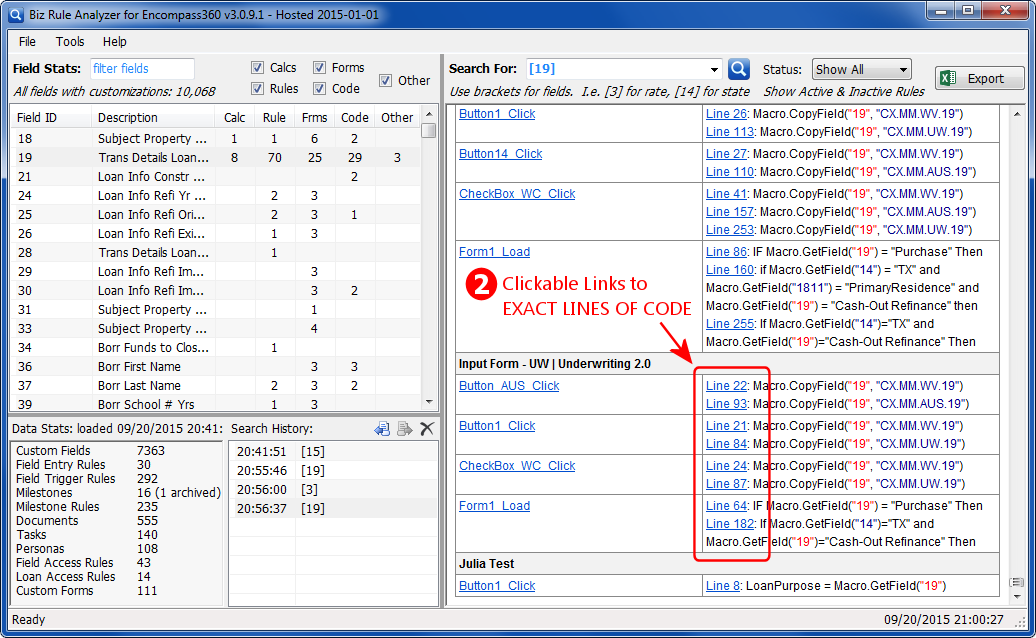Open the Line 255 code link
Screen dimensions: 1036x638
729,324
